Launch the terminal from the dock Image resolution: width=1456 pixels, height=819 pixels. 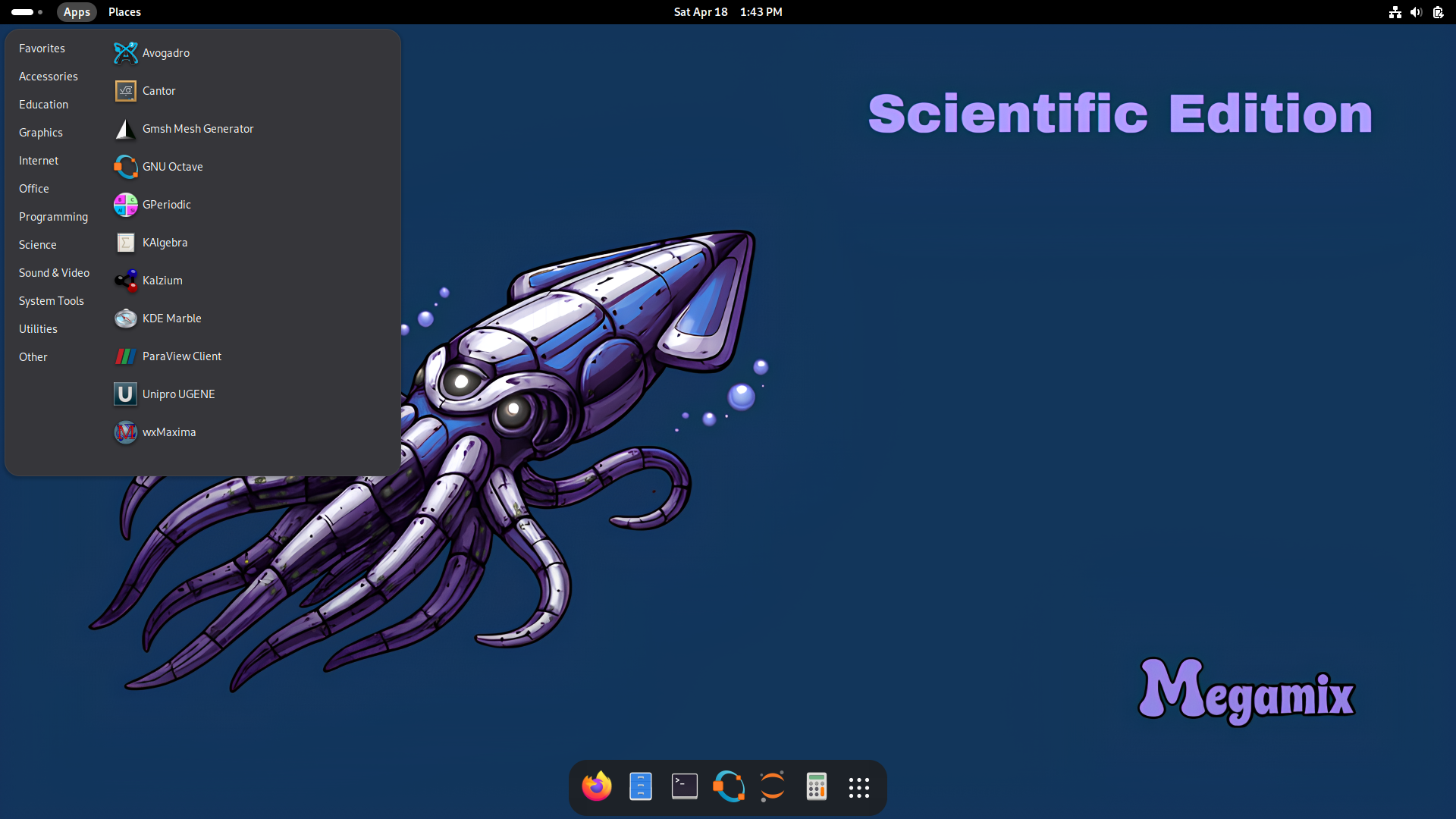pyautogui.click(x=684, y=786)
